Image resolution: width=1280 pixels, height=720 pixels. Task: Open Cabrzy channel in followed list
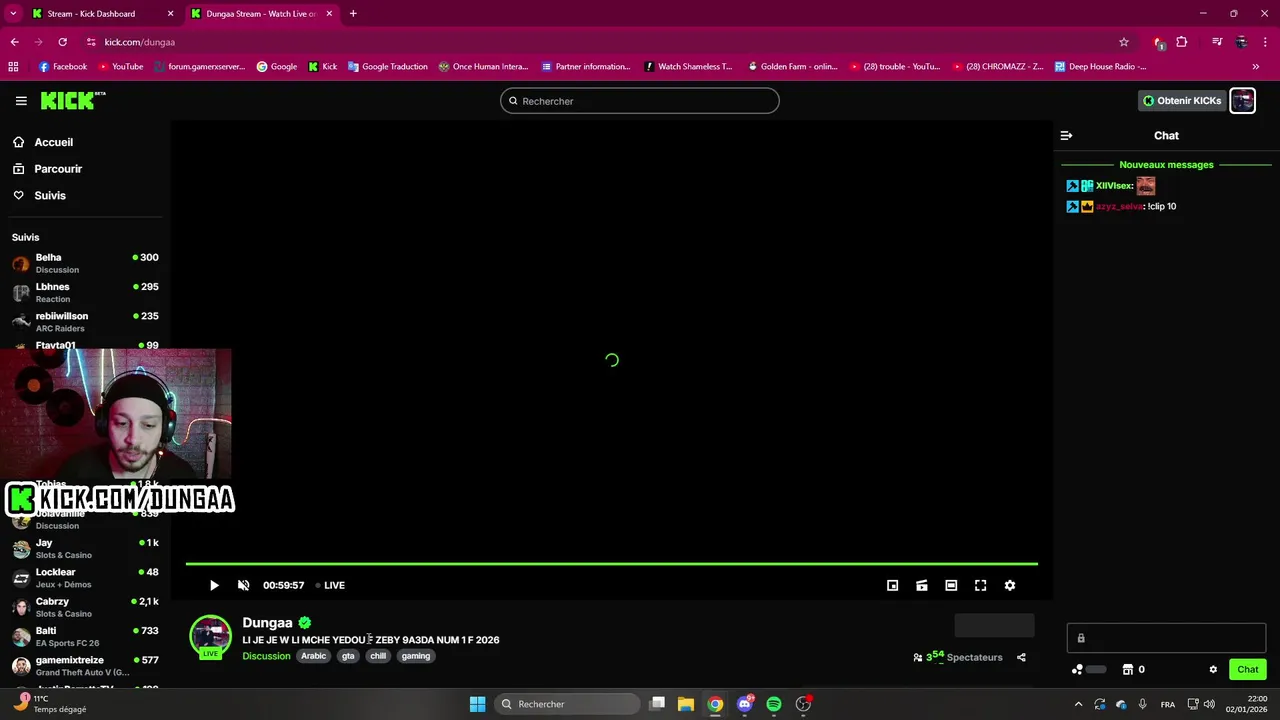click(x=85, y=607)
